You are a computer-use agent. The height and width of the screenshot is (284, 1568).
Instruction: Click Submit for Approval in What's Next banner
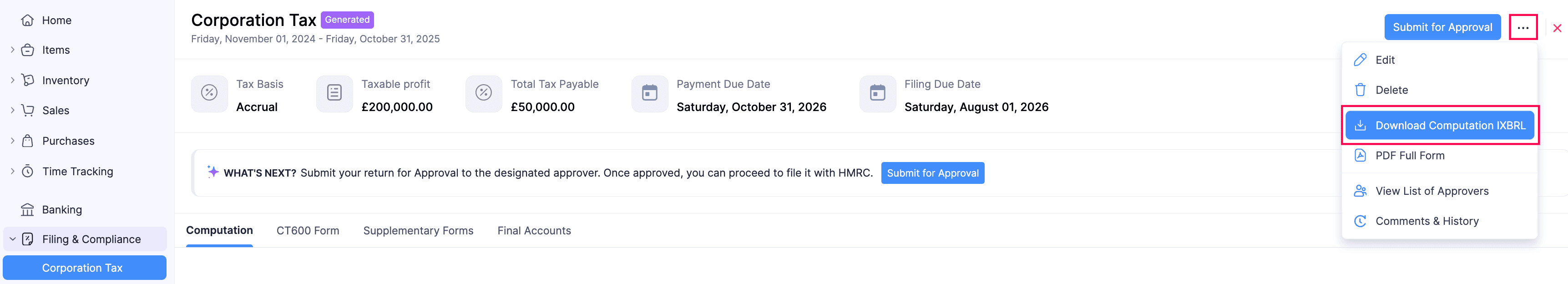932,173
